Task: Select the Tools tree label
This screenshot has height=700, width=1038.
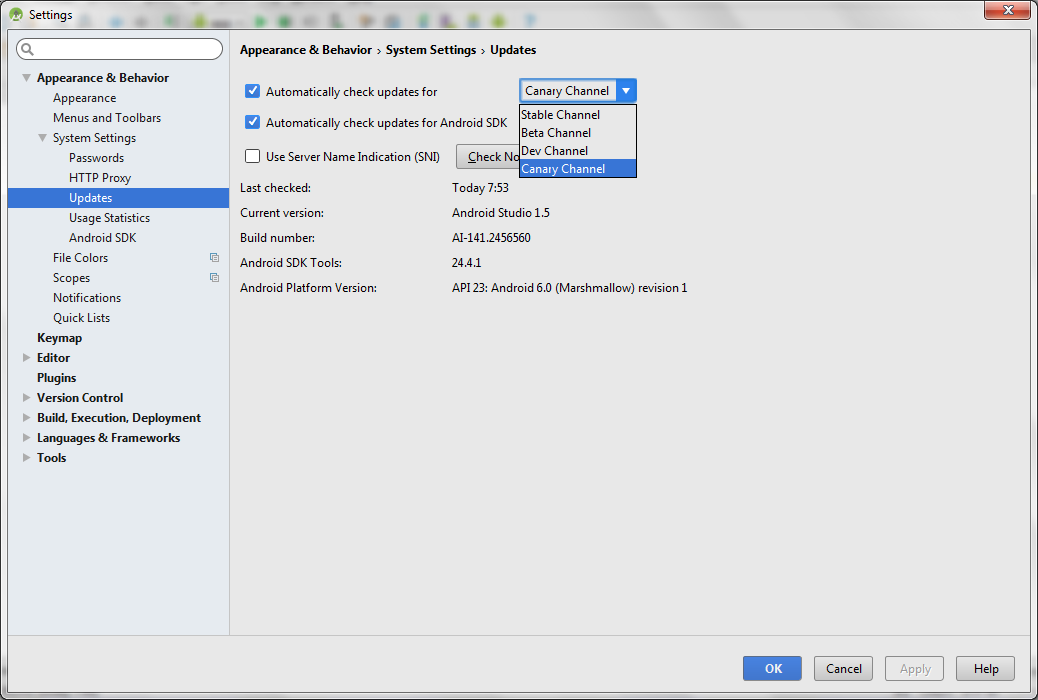Action: (x=52, y=458)
